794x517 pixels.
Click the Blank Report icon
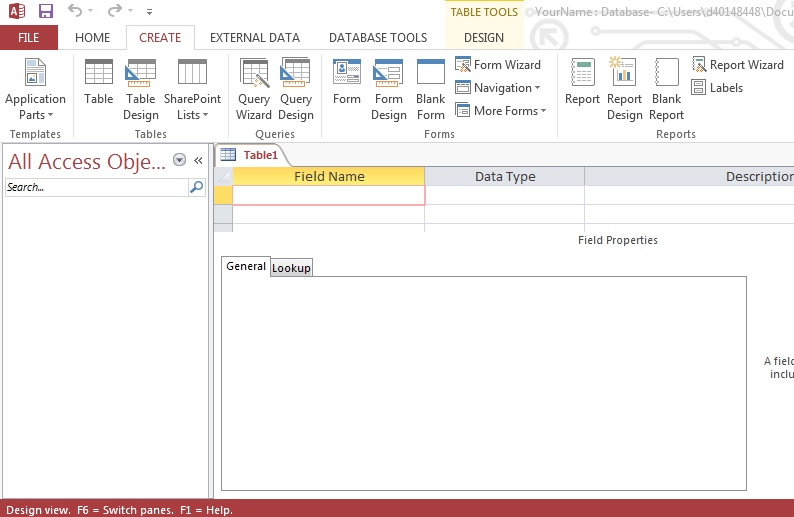pyautogui.click(x=666, y=89)
